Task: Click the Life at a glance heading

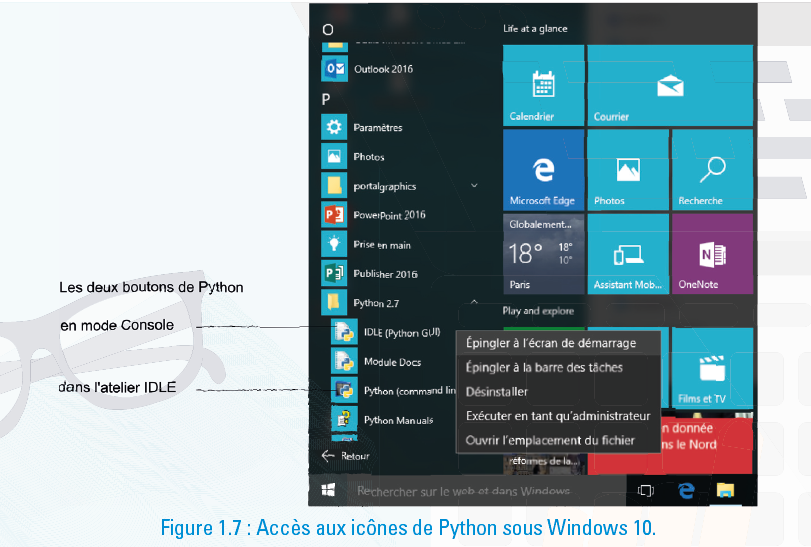Action: (535, 29)
